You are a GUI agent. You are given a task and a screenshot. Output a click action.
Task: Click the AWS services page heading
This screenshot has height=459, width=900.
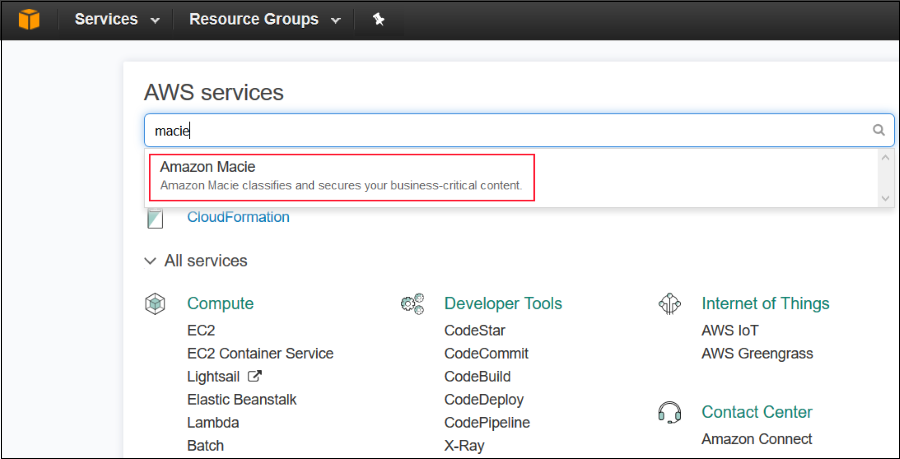pos(214,92)
